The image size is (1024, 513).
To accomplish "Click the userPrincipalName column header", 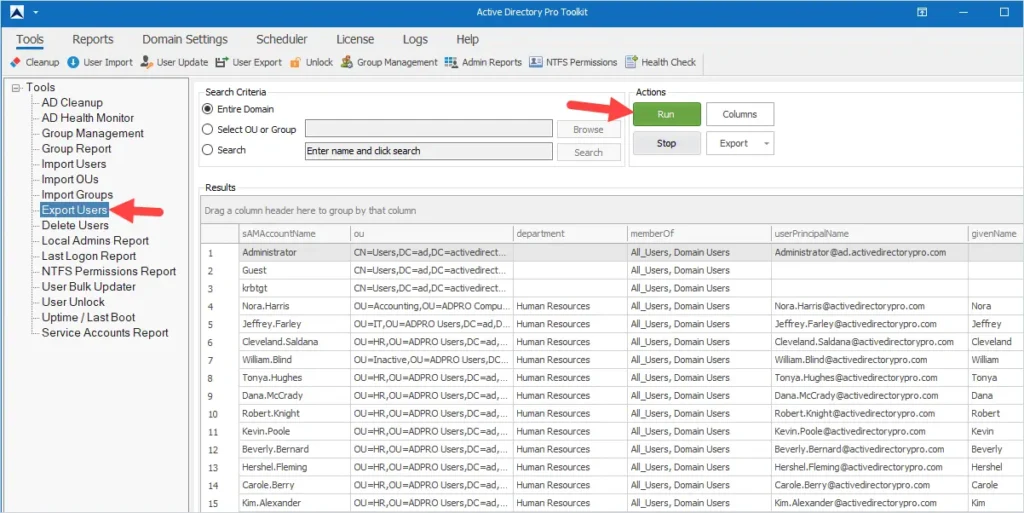I will 870,234.
